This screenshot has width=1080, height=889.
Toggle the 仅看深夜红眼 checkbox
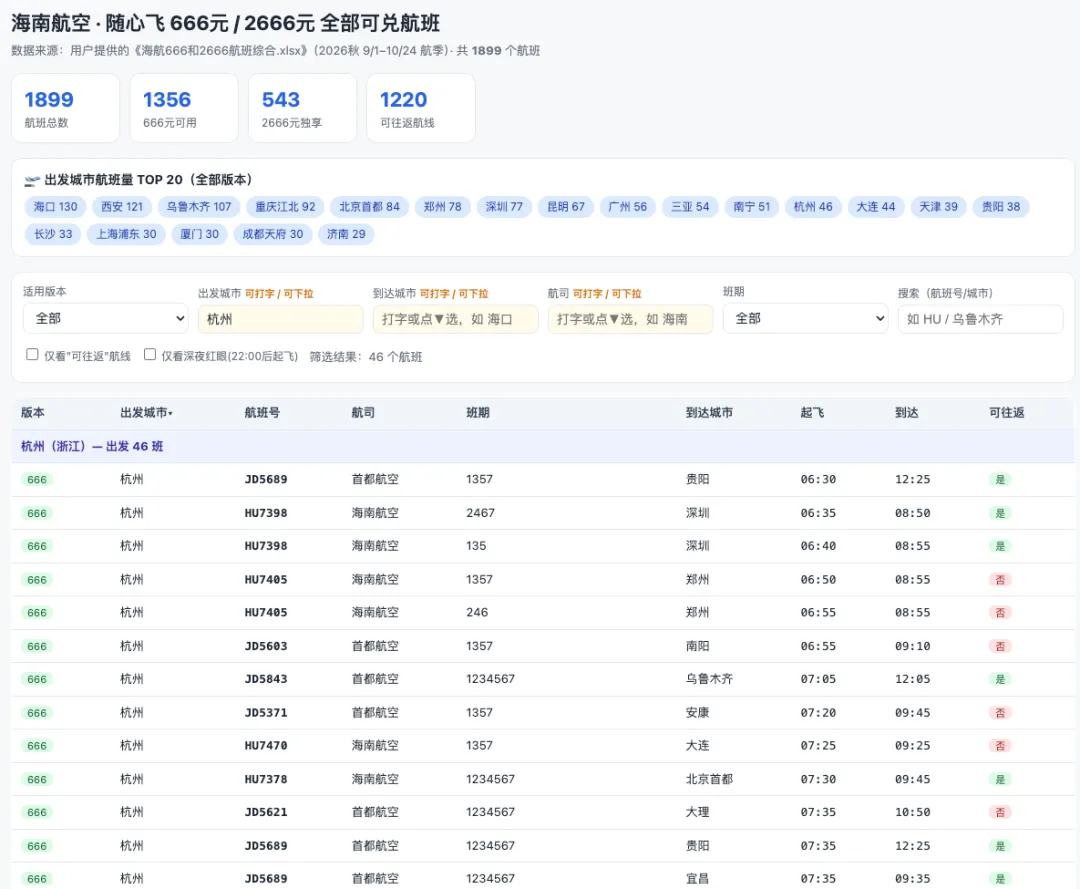click(x=149, y=355)
